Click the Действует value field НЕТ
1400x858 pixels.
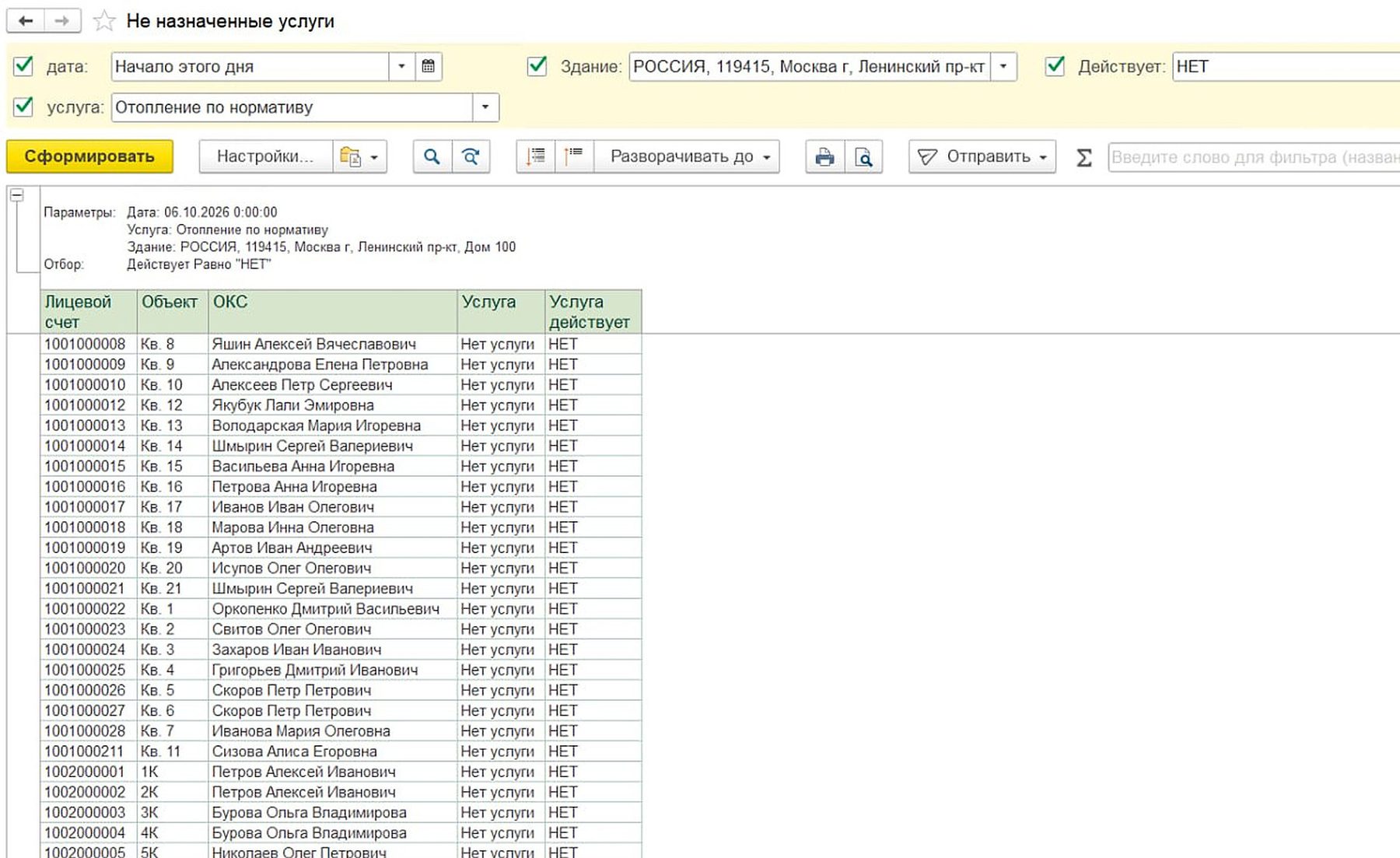click(x=1286, y=66)
